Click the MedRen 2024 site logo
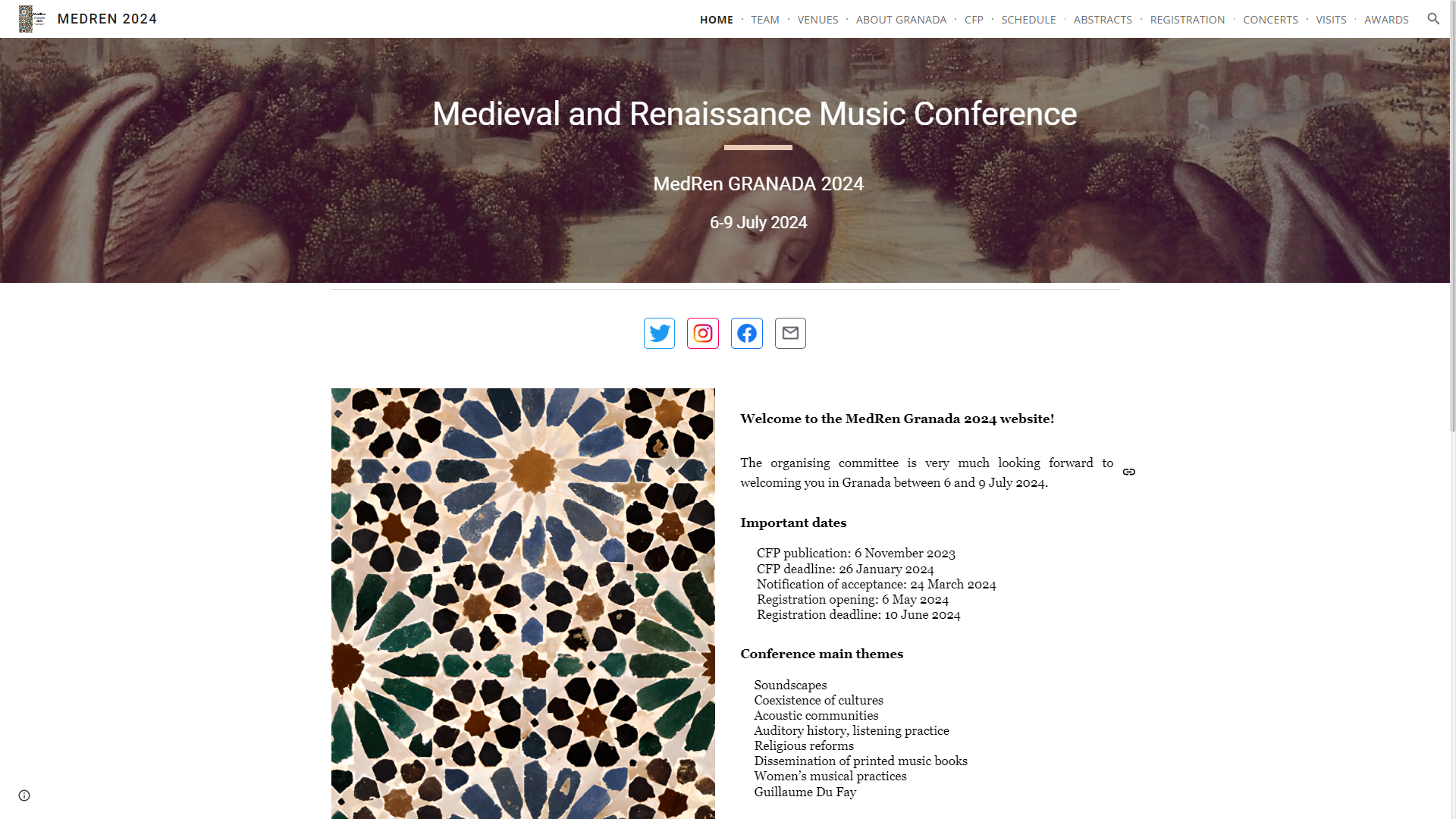This screenshot has width=1456, height=819. click(x=32, y=19)
